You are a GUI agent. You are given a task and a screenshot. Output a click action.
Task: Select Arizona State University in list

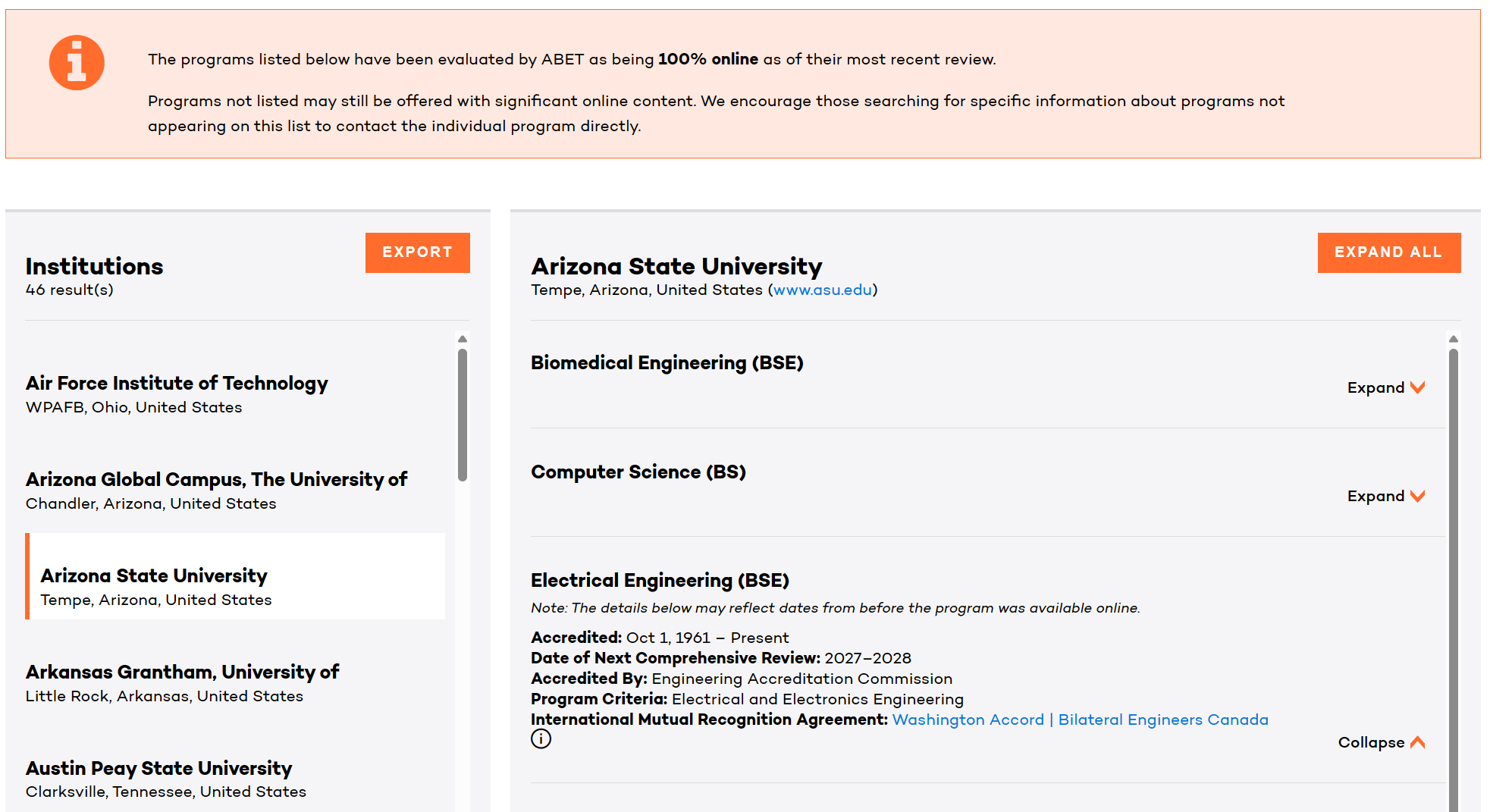click(154, 576)
